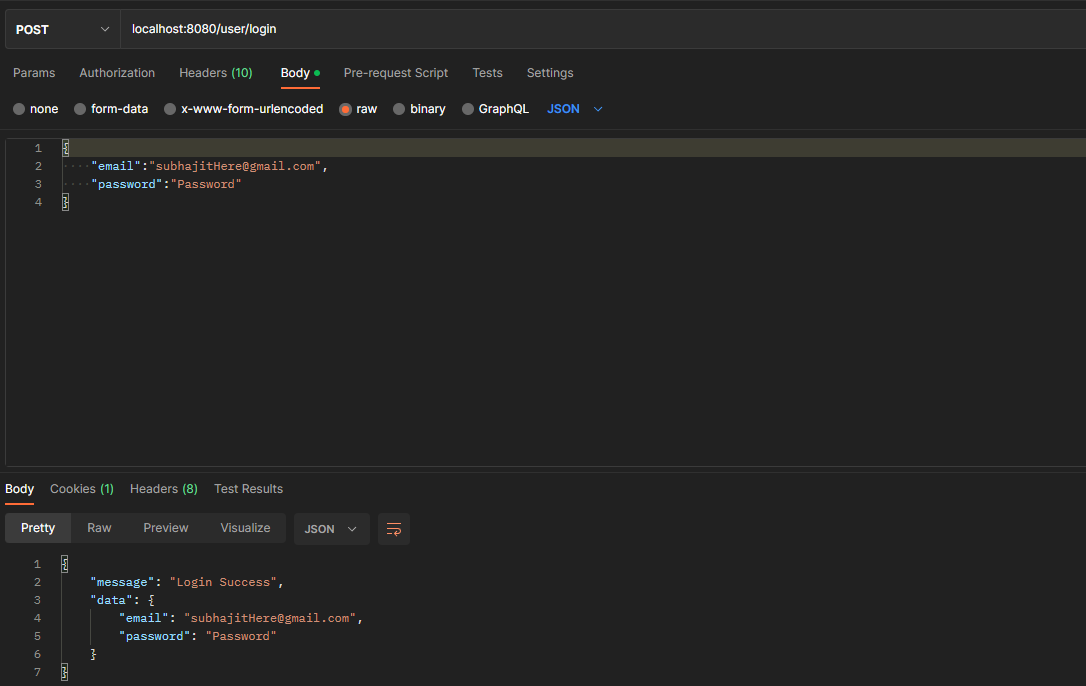Switch to the Authorization tab

tap(117, 72)
